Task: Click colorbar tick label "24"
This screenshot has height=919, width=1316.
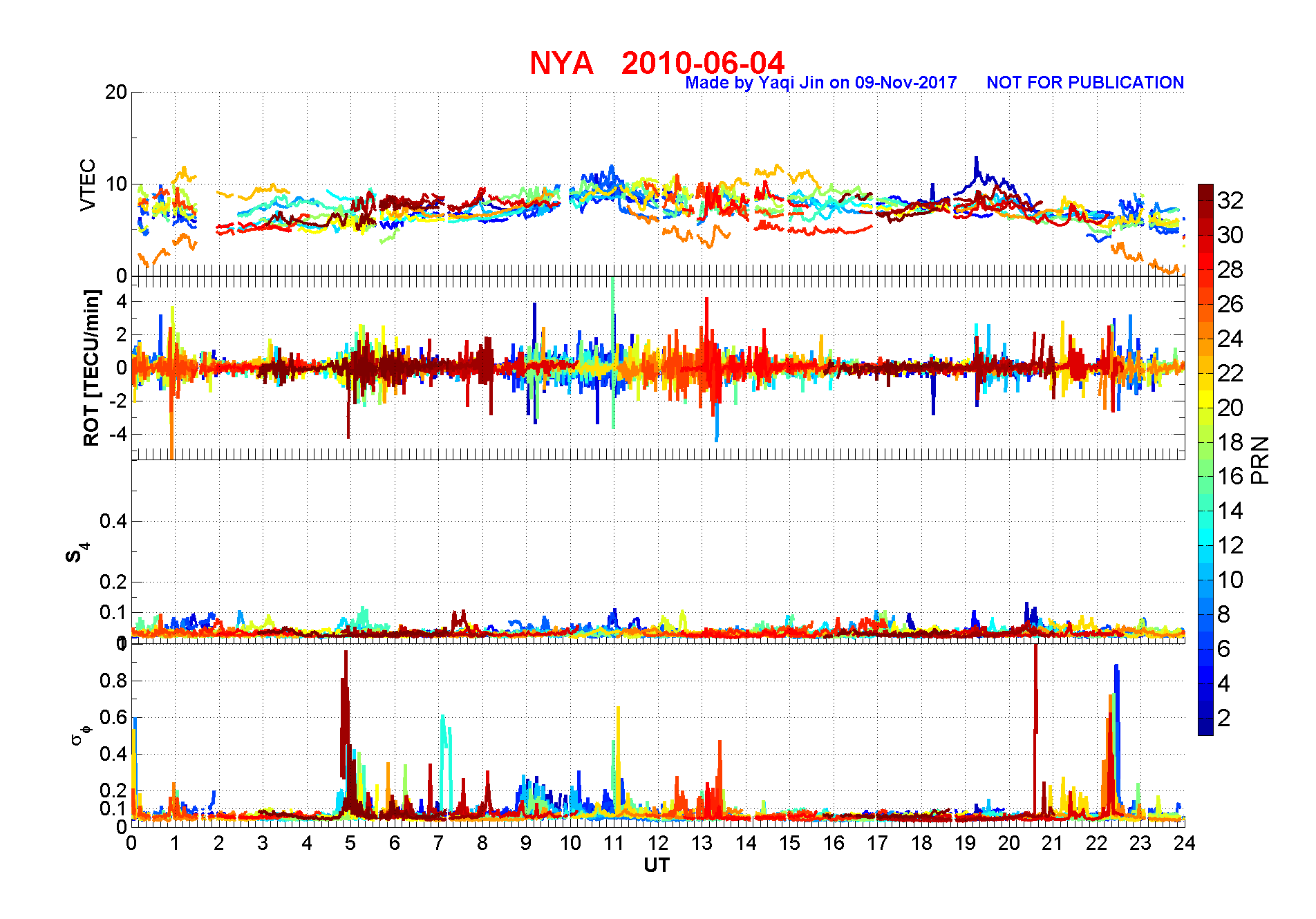Action: point(1230,339)
